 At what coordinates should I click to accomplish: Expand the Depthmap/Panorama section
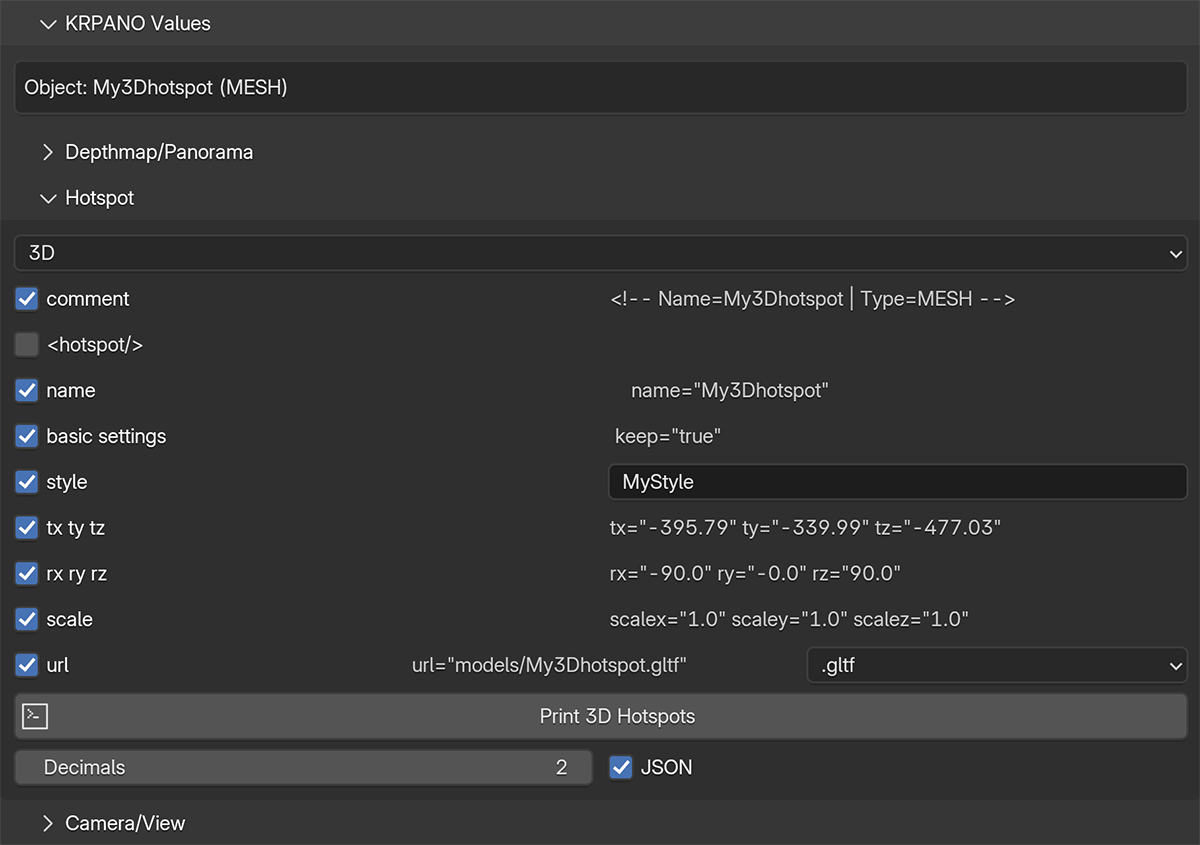47,153
